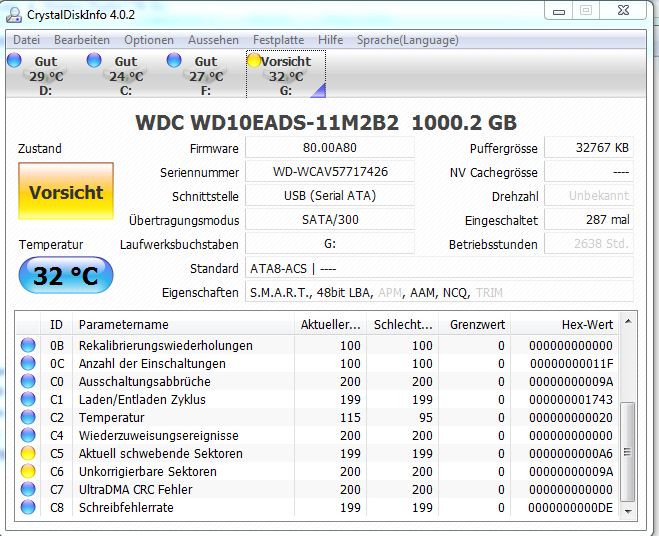Click the Laufwerksbuchstaben field G:
The height and width of the screenshot is (536, 659).
(330, 244)
